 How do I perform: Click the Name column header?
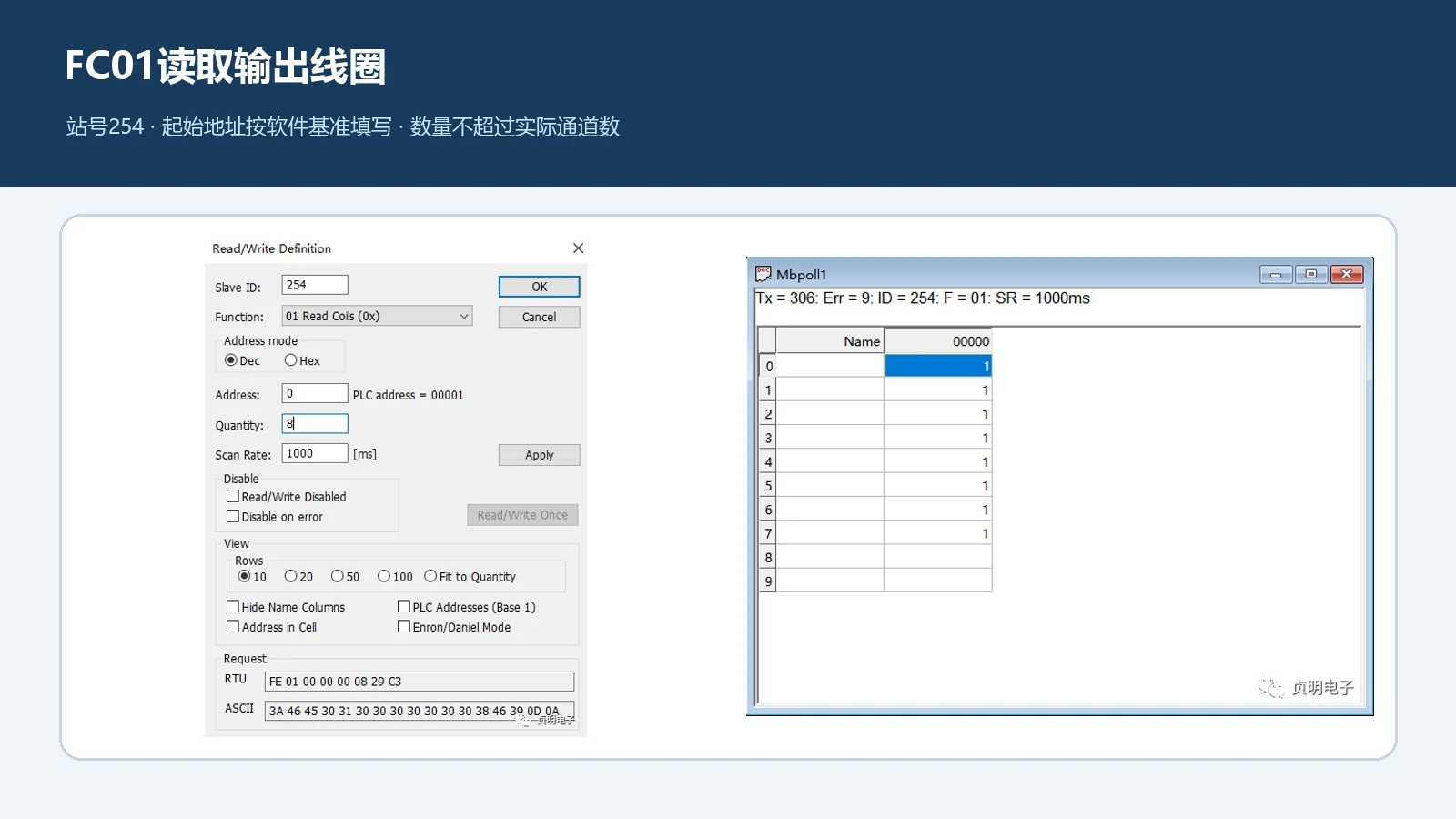(830, 341)
